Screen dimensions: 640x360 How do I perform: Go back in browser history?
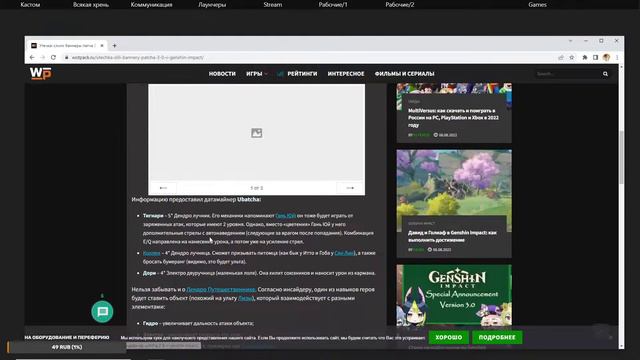click(32, 58)
